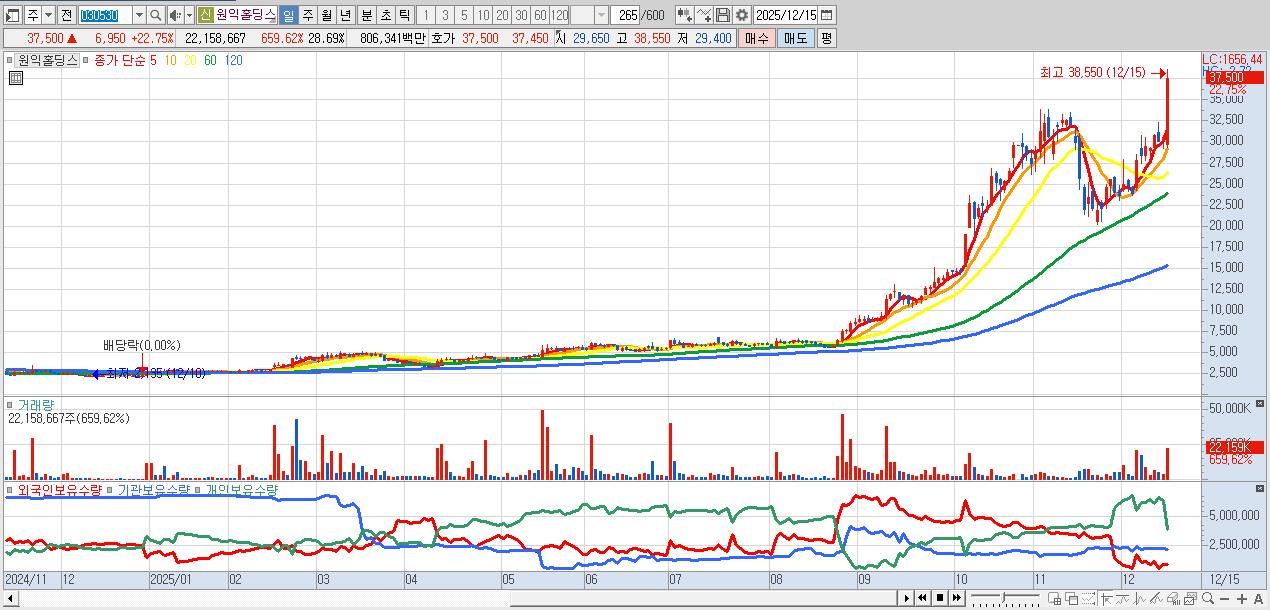The image size is (1270, 610).
Task: Click the candle count field showing 265
Action: [625, 15]
